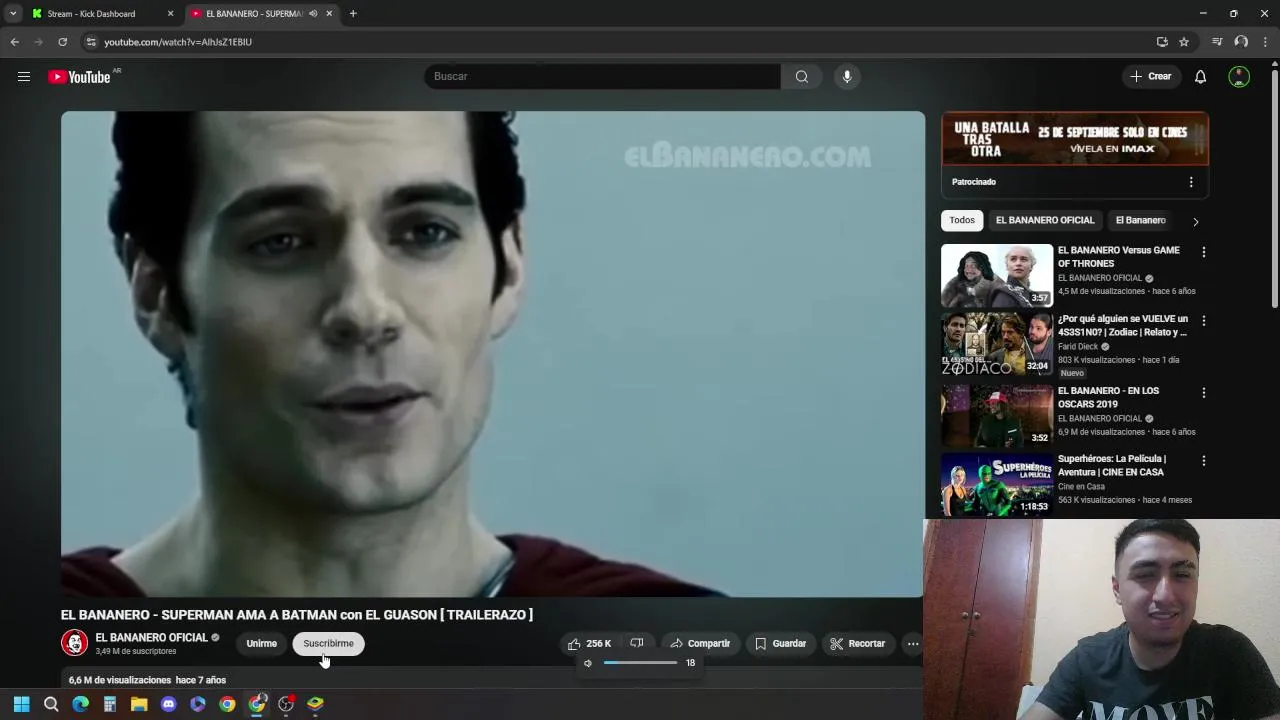This screenshot has height=720, width=1280.
Task: Select the El Bananero filter chip
Action: click(x=1140, y=220)
